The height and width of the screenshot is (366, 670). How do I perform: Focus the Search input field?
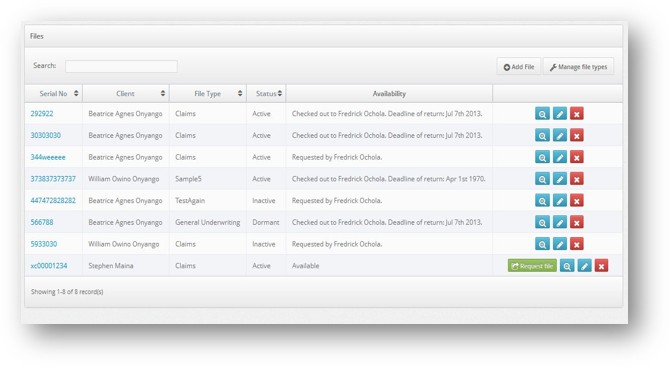coord(121,66)
